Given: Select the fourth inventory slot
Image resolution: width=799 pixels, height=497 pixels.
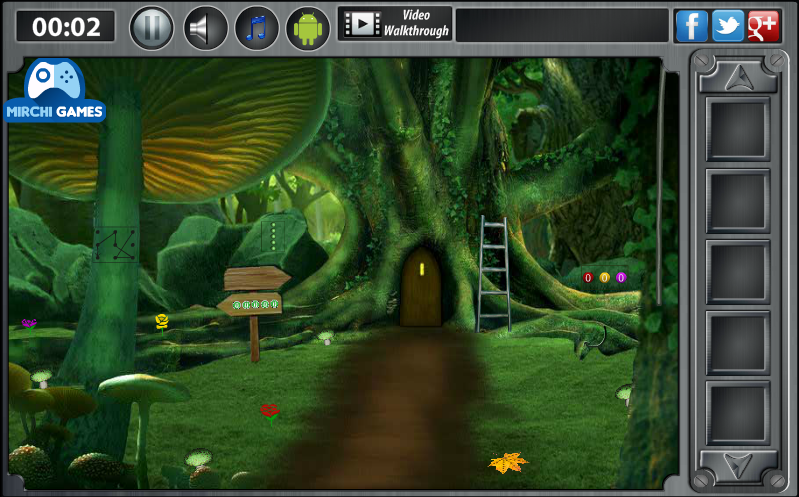Looking at the screenshot, I should 737,342.
